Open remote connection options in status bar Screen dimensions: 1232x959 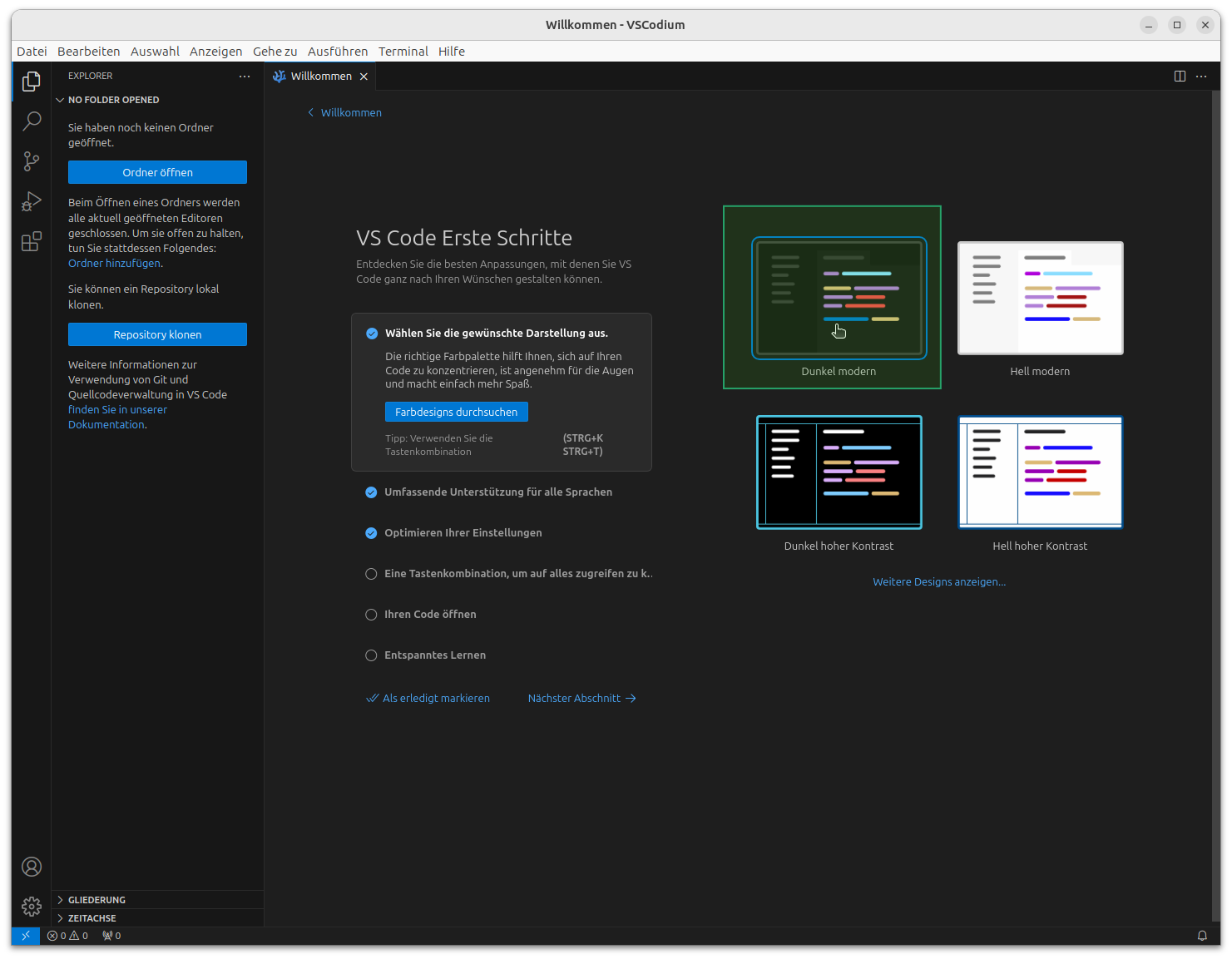click(25, 935)
